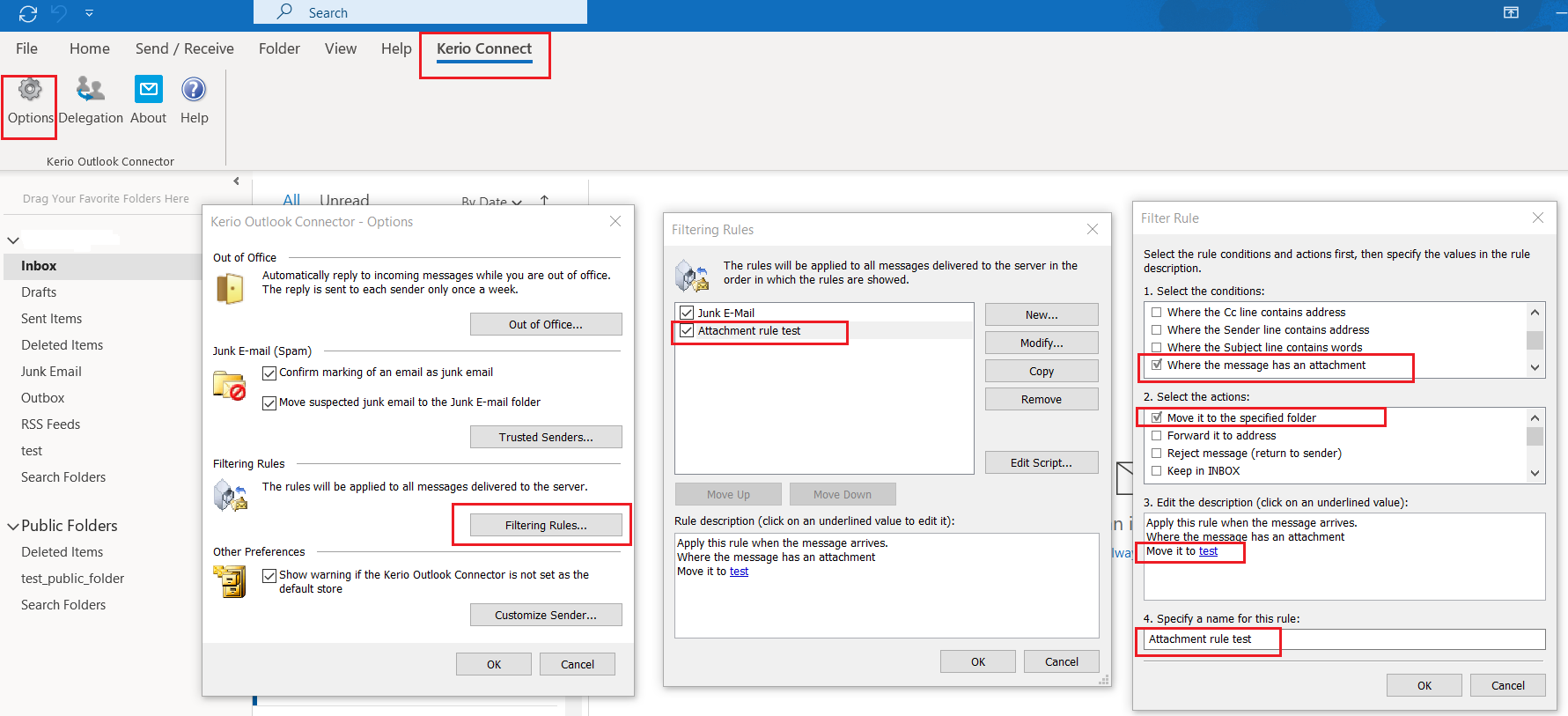Click the Search box in title bar
The height and width of the screenshot is (716, 1568).
tap(420, 12)
